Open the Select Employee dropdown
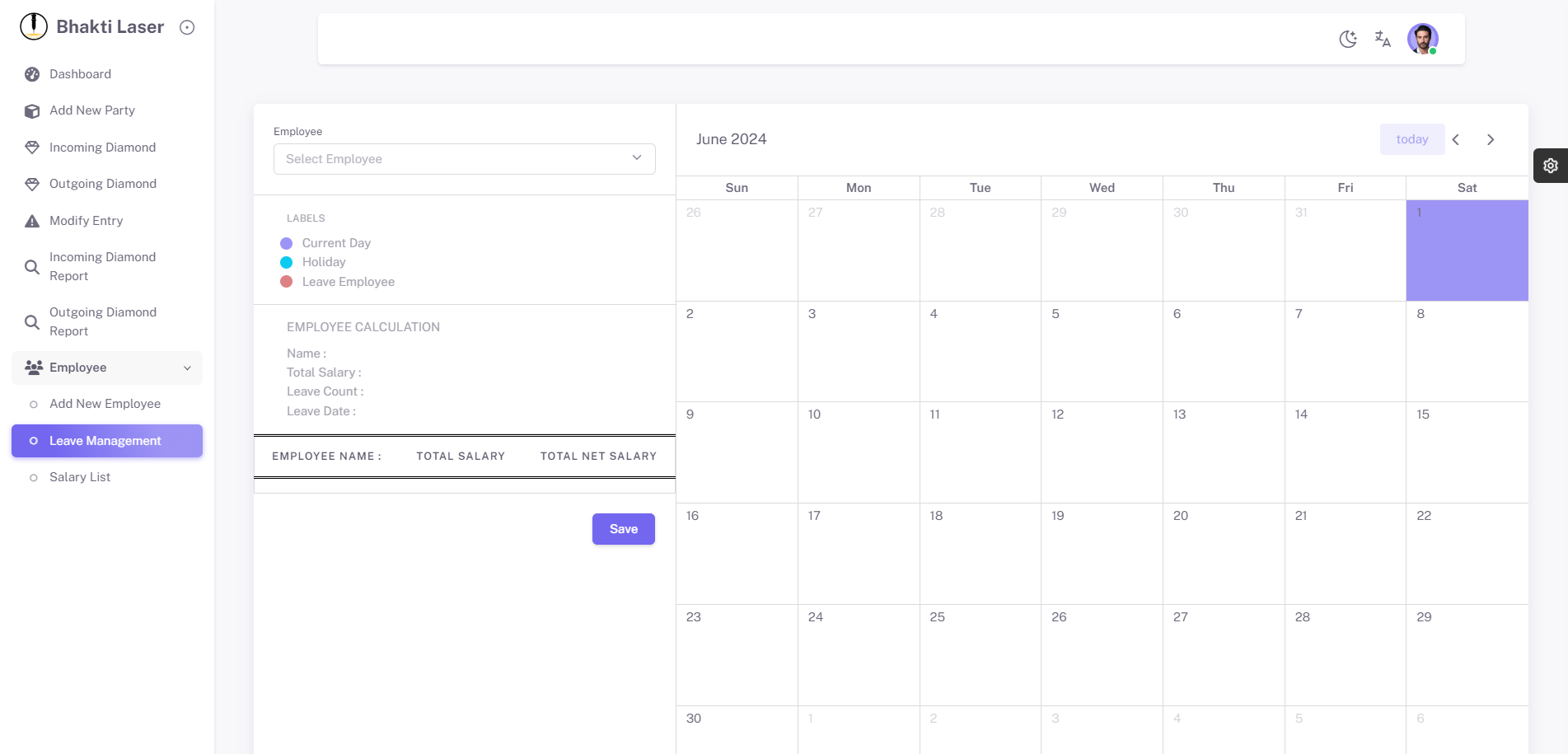Image resolution: width=1568 pixels, height=754 pixels. click(464, 159)
